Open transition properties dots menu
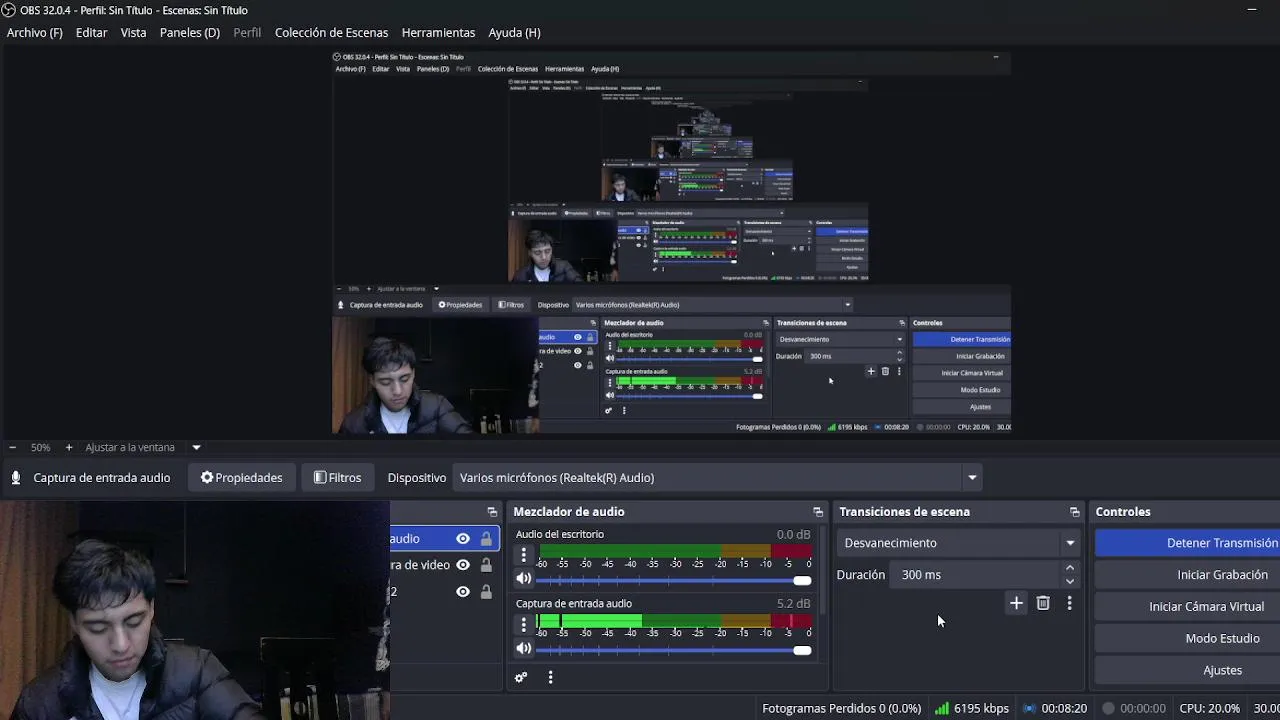Viewport: 1280px width, 720px height. [x=1069, y=603]
